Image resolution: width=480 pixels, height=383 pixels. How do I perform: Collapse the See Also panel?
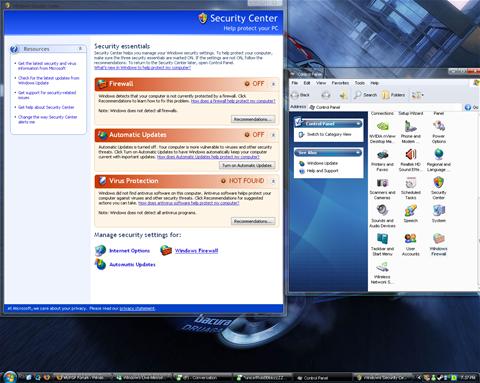click(x=358, y=153)
